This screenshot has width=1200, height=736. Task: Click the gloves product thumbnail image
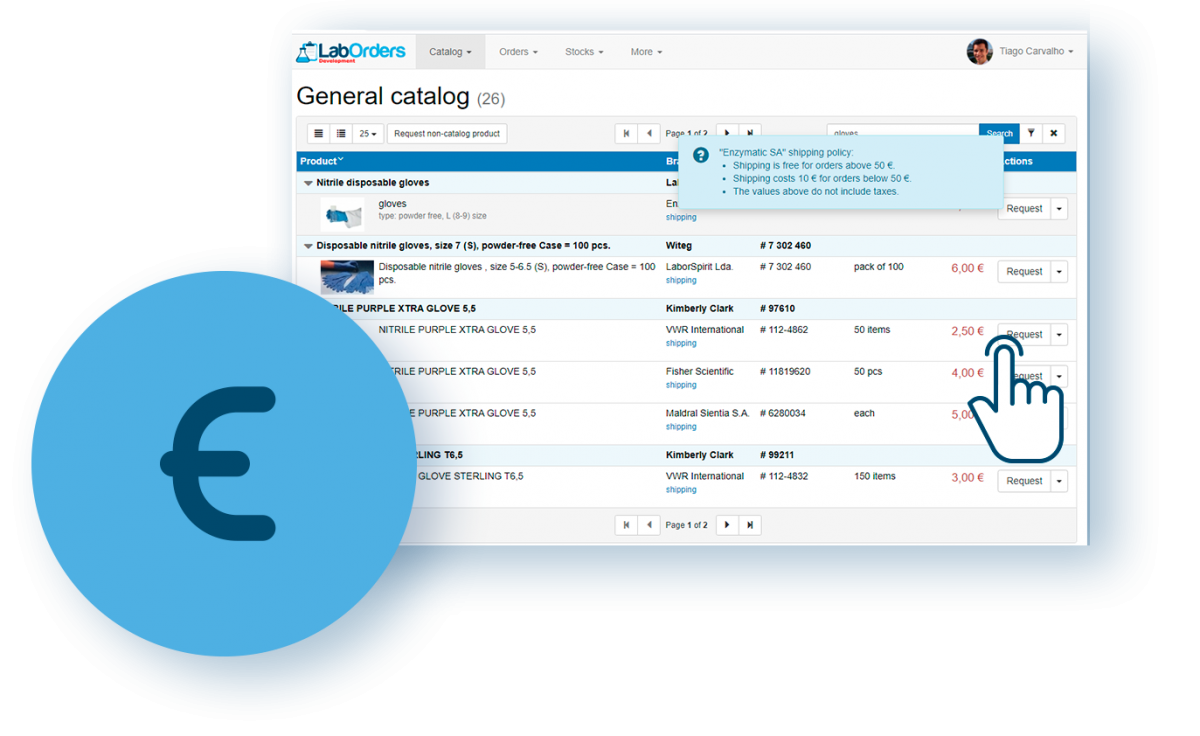tap(345, 214)
